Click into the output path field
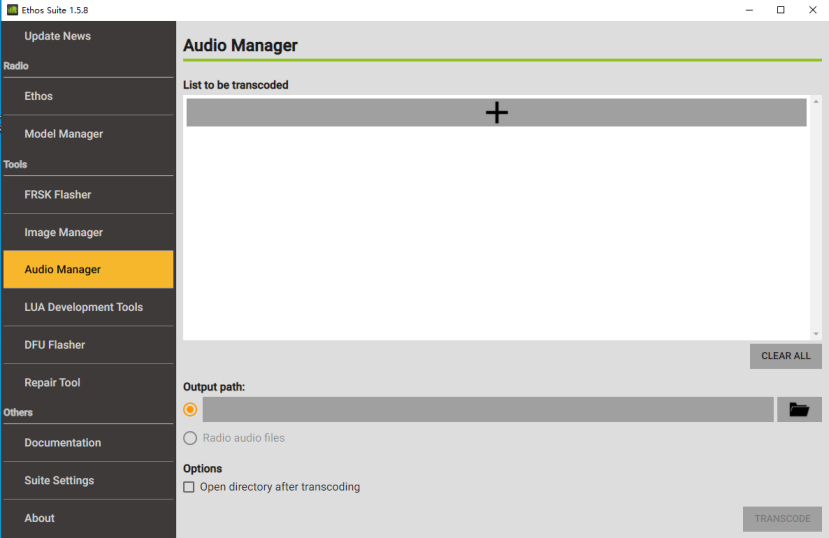The height and width of the screenshot is (538, 829). click(488, 410)
